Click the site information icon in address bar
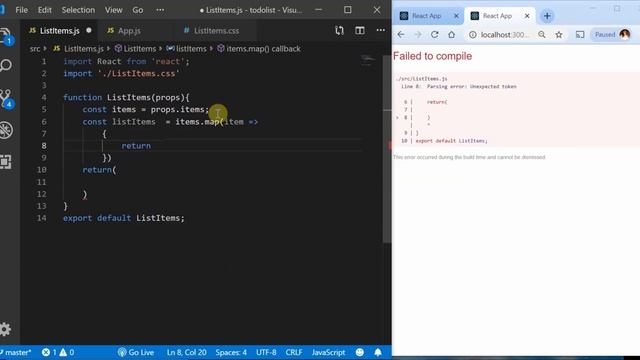 click(472, 35)
